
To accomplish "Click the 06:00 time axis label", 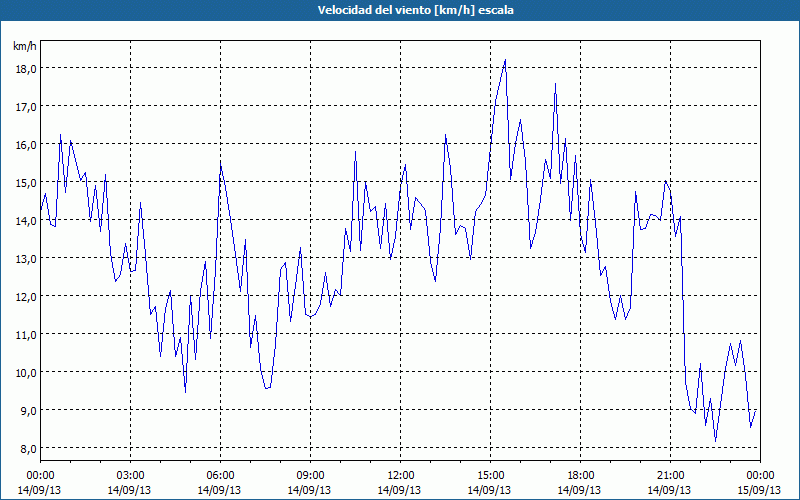I will [220, 476].
